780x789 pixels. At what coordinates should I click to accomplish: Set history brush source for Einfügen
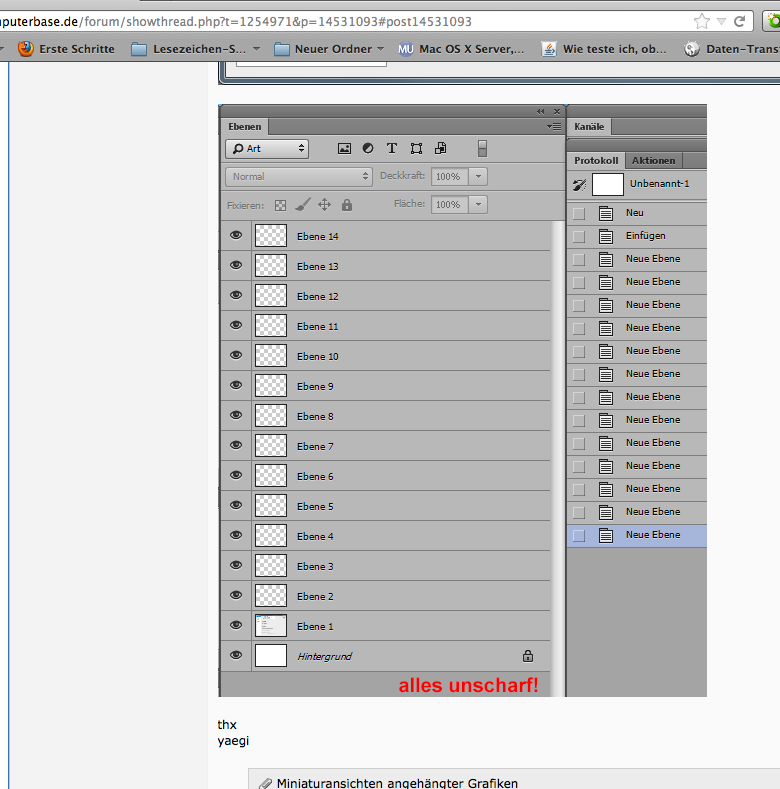pyautogui.click(x=579, y=236)
